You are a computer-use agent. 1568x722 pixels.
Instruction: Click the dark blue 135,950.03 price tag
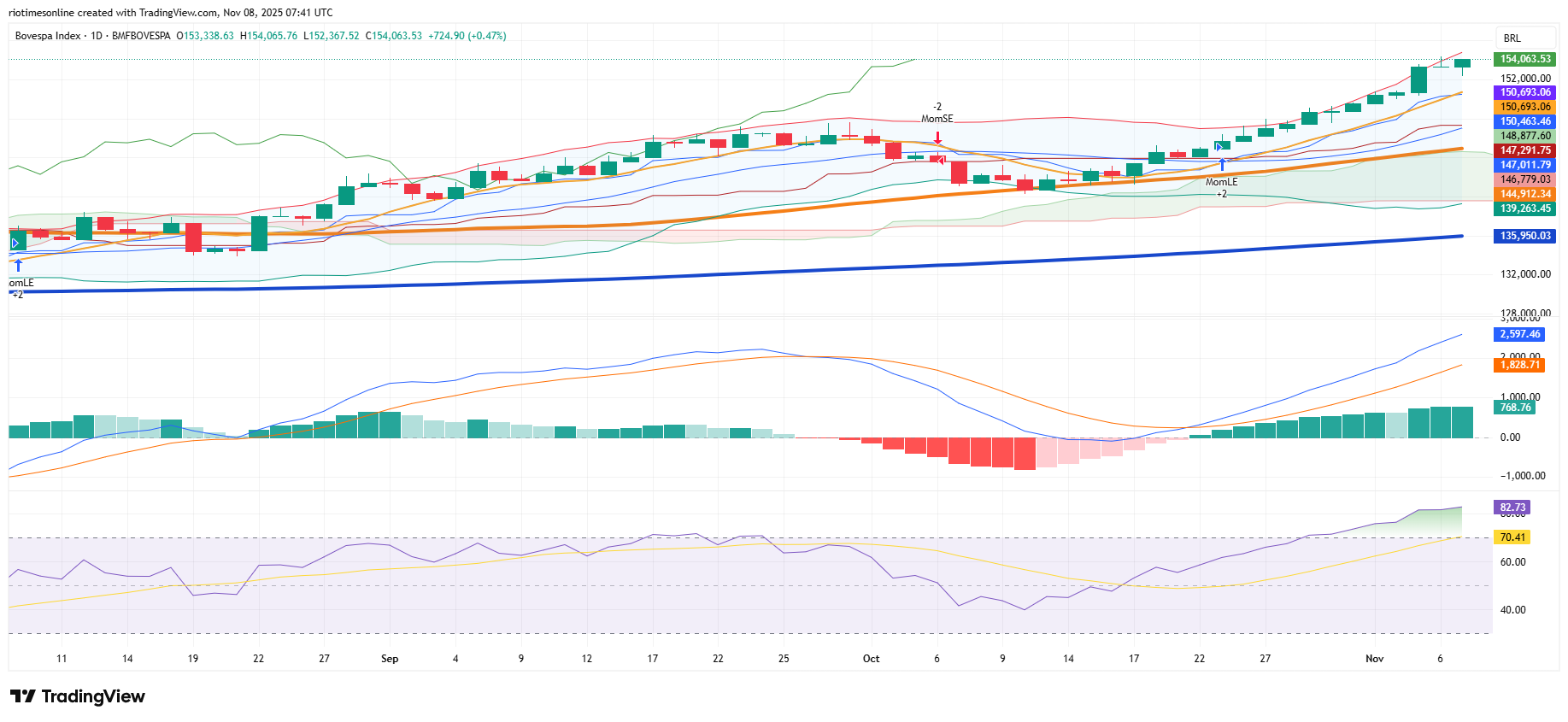(x=1525, y=236)
